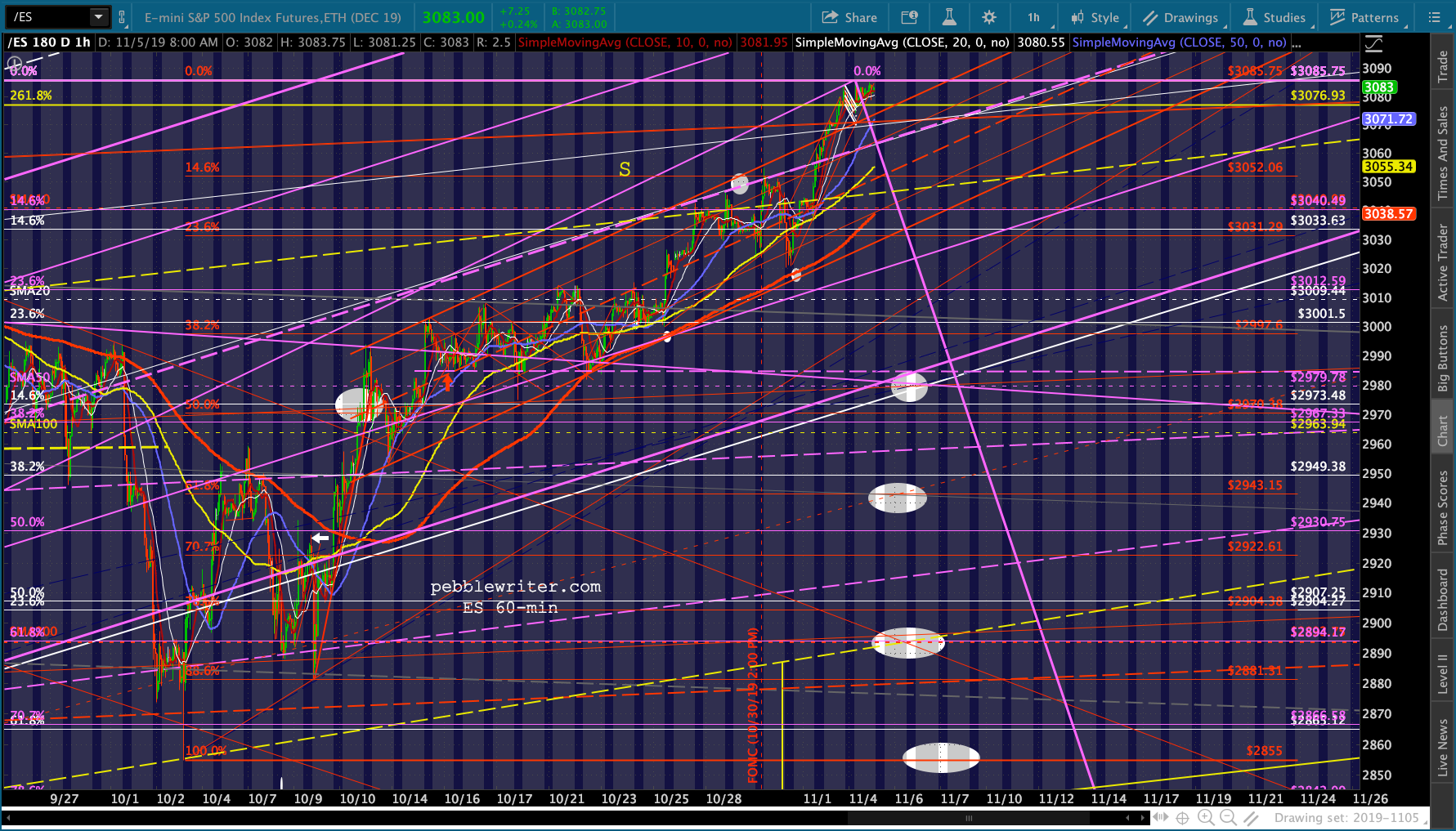
Task: Click the 11/6 date on time axis
Action: point(908,798)
